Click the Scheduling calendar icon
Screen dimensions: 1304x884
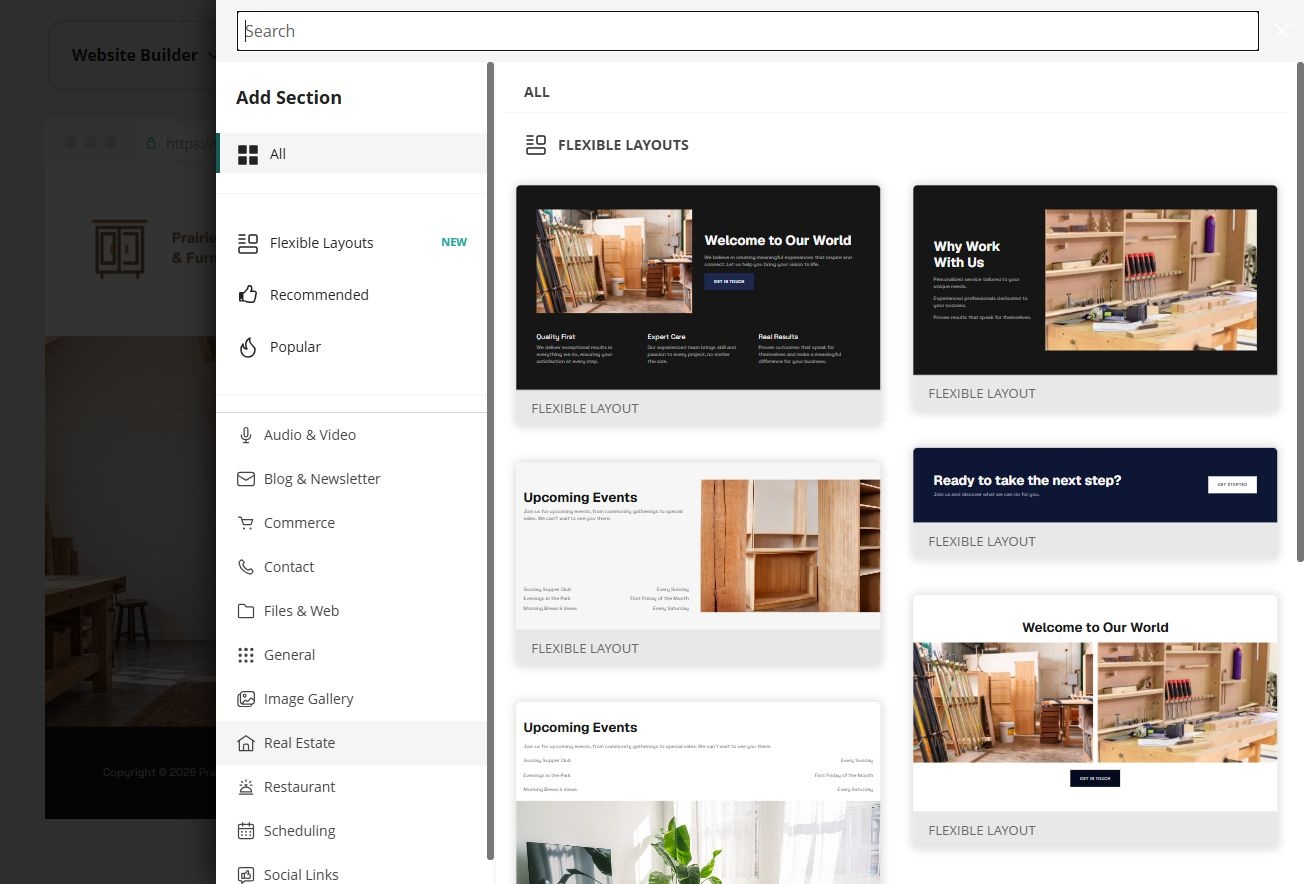246,831
